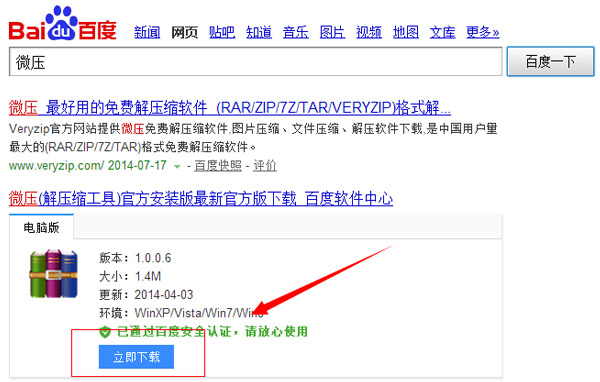Open the 更多» navigation link

click(x=483, y=32)
